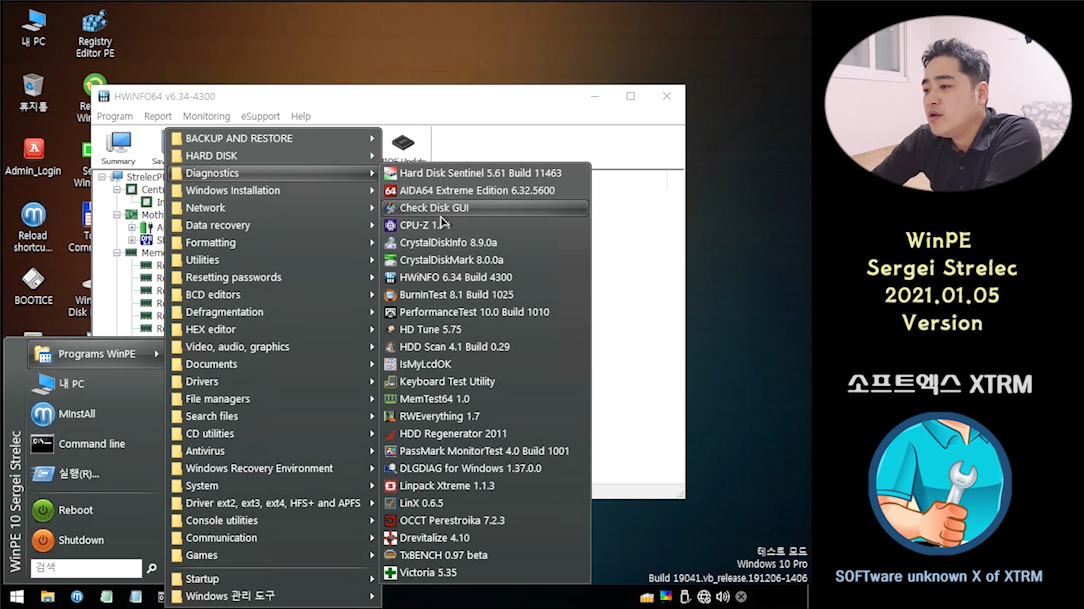Open Monitoring menu in HWiNFO64
Image resolution: width=1084 pixels, height=609 pixels.
click(x=206, y=116)
